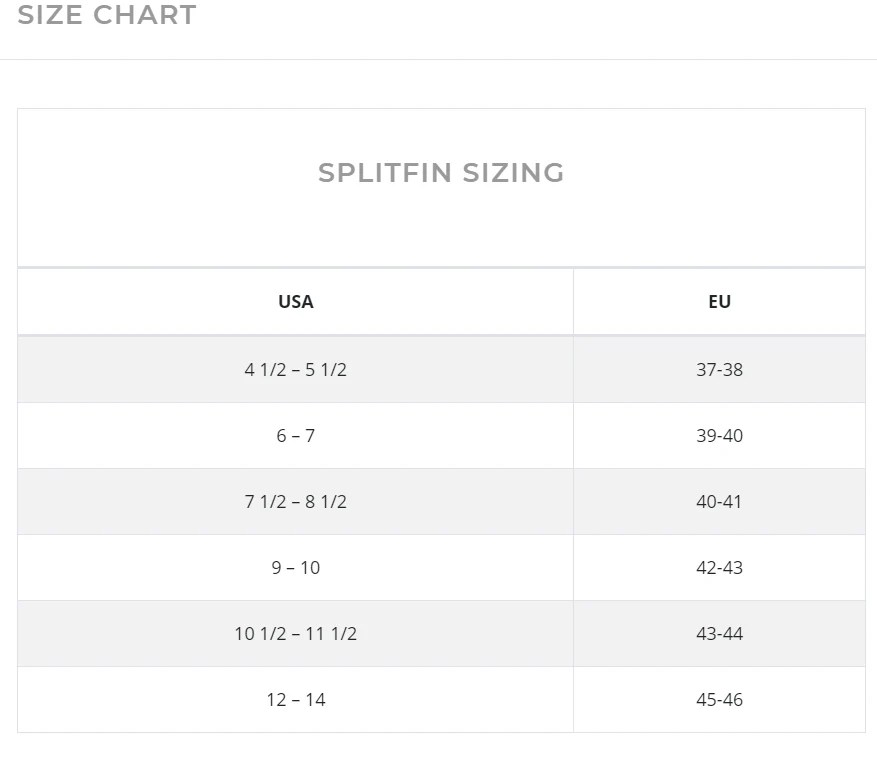Select the USA 9 – 10 cell
Image resolution: width=877 pixels, height=757 pixels.
tap(295, 567)
